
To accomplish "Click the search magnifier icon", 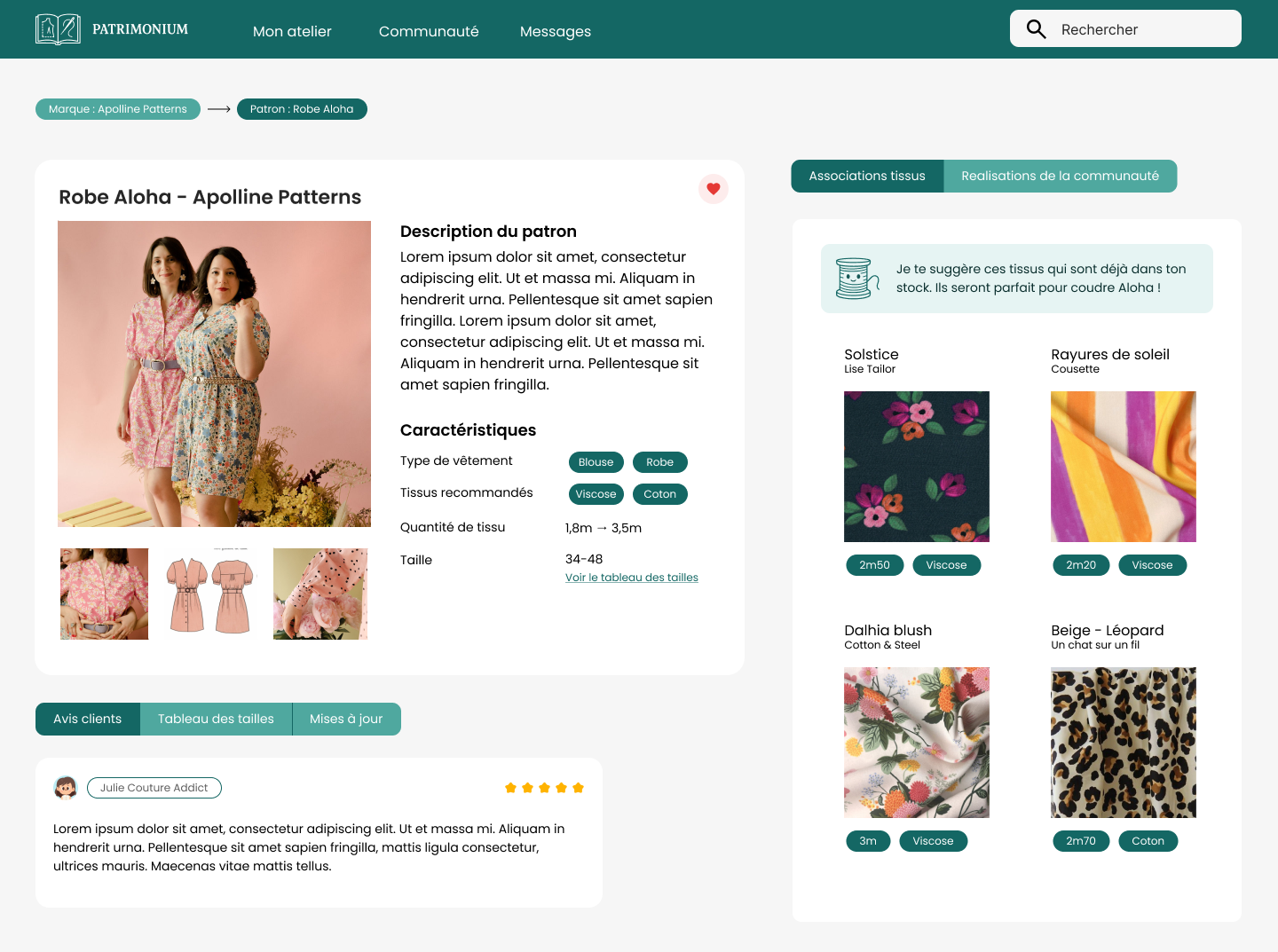I will 1036,29.
